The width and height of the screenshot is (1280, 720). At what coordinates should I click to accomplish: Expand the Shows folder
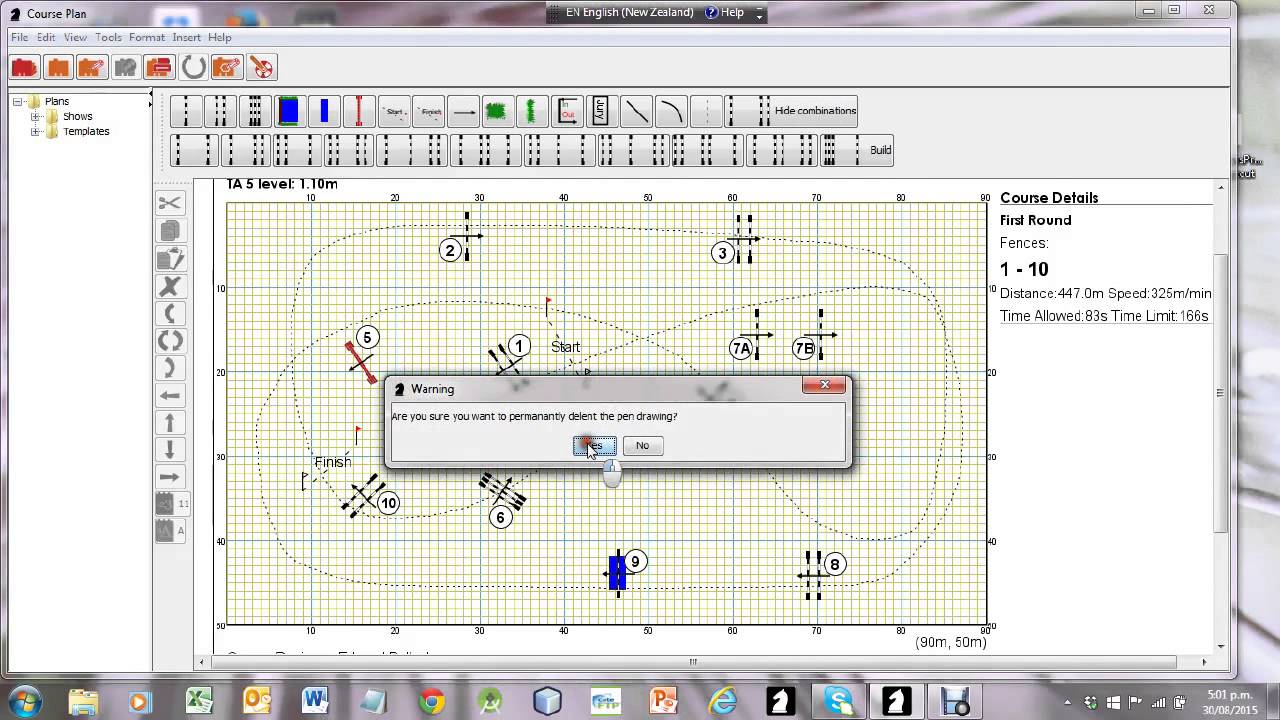pos(36,117)
